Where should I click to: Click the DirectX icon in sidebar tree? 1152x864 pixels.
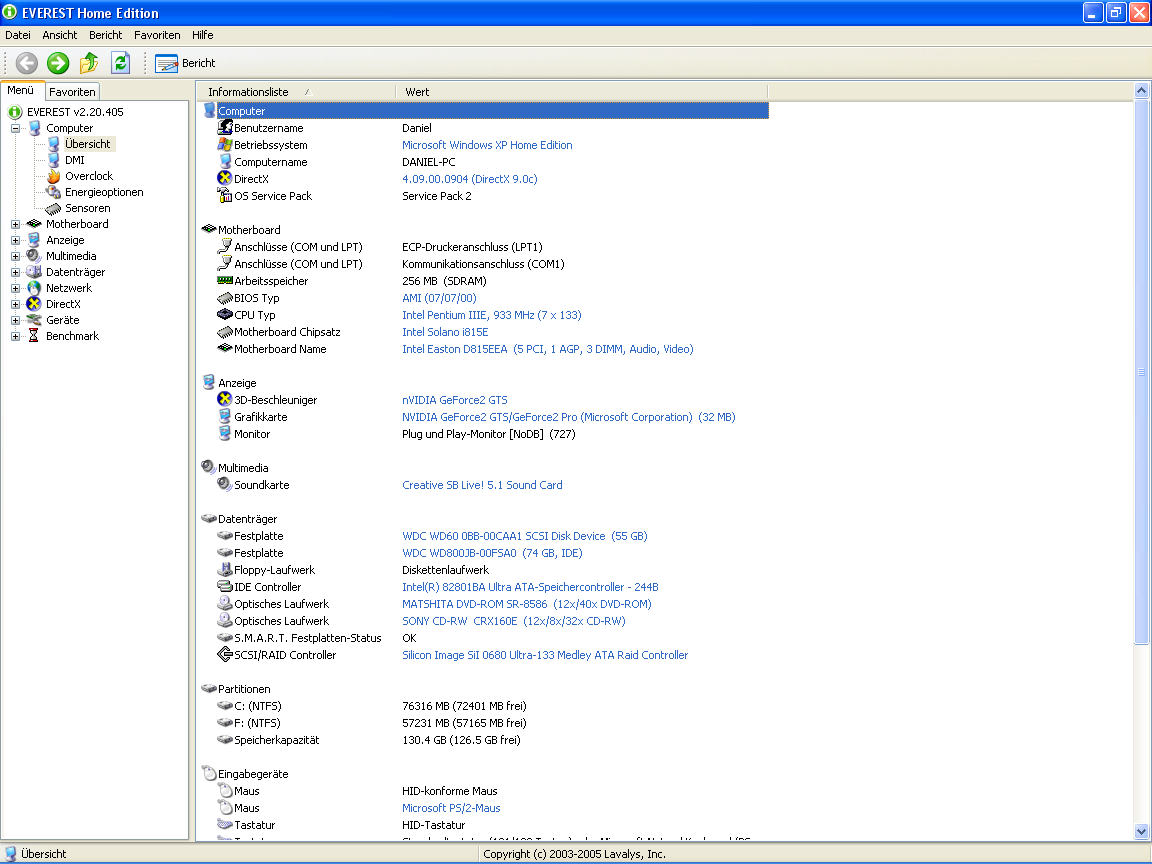pyautogui.click(x=34, y=304)
